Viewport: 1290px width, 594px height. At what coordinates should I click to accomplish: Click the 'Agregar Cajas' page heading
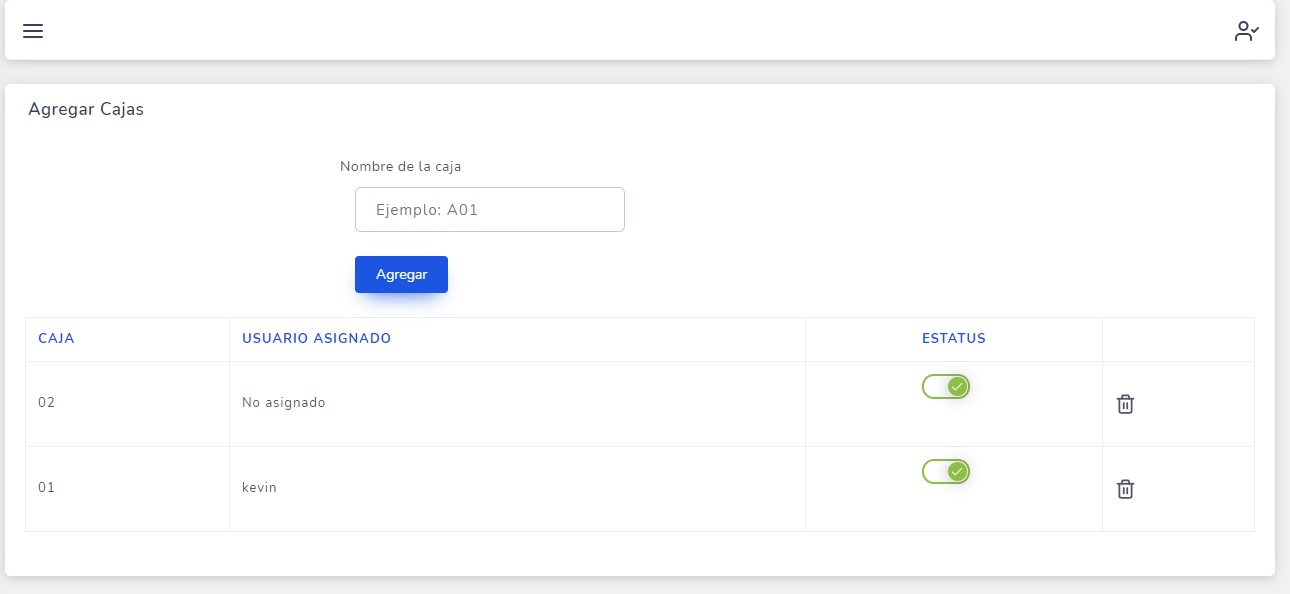pos(86,110)
